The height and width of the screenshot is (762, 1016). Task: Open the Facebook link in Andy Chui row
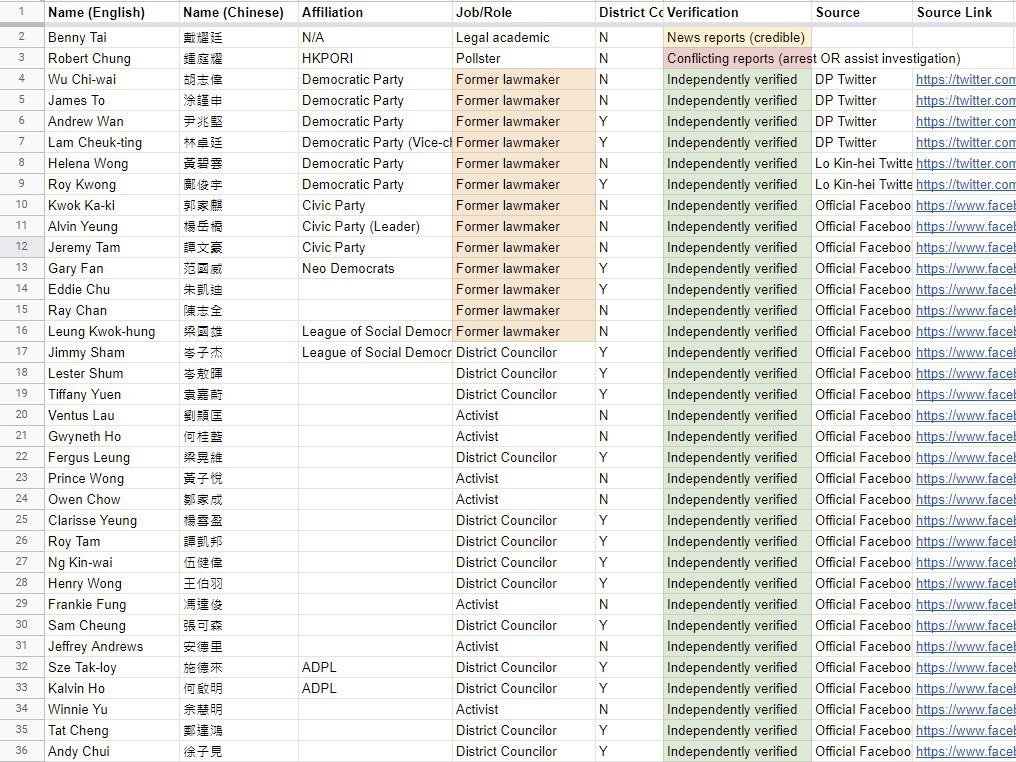tap(965, 751)
